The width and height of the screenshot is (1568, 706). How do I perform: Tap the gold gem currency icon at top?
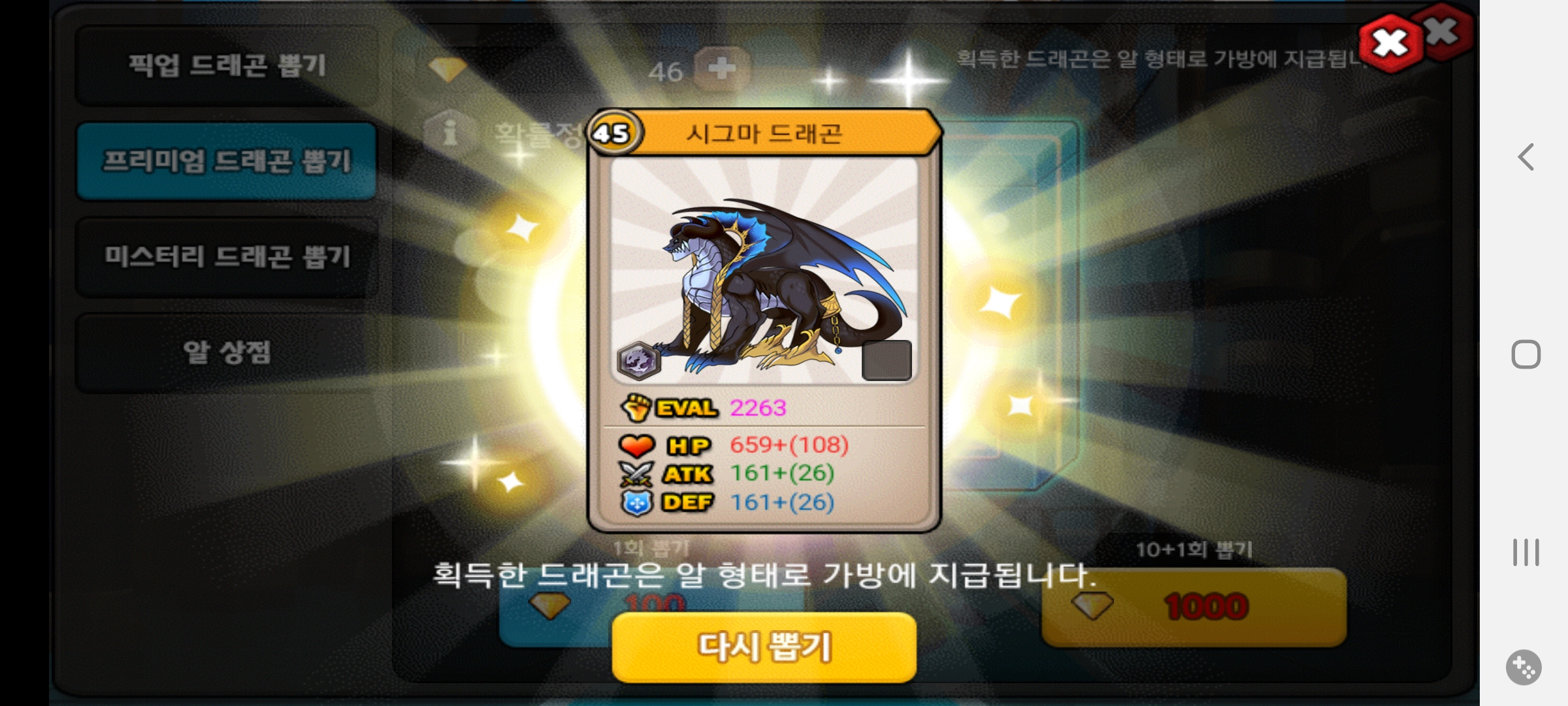click(x=448, y=69)
